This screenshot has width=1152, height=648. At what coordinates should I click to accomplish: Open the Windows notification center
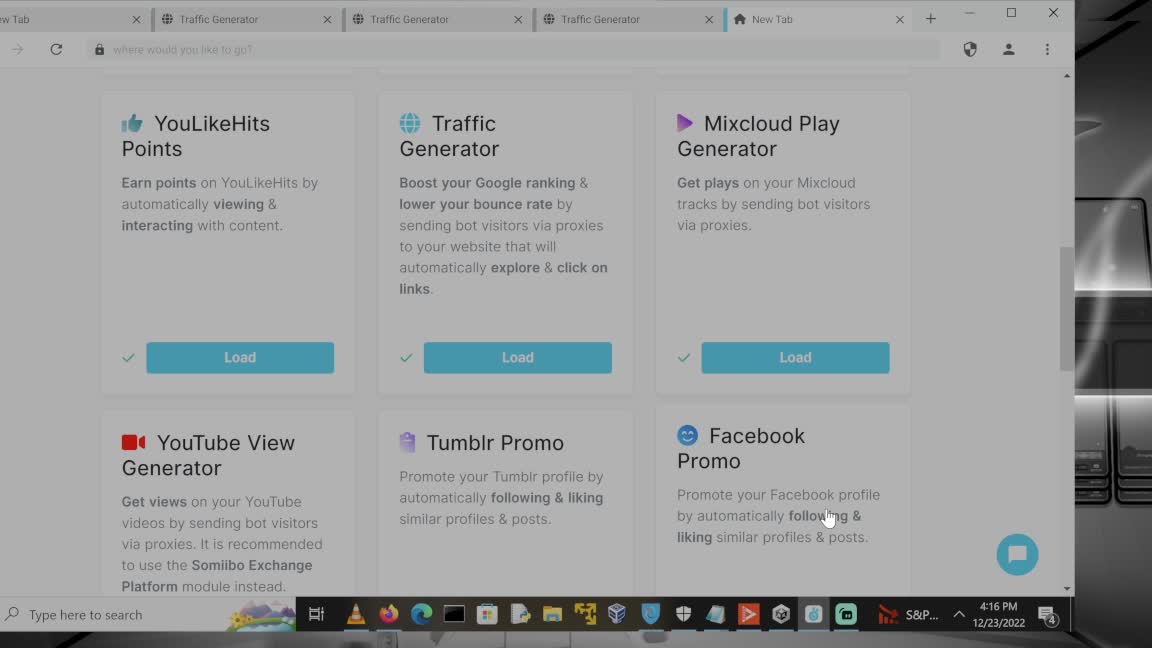pyautogui.click(x=1048, y=615)
